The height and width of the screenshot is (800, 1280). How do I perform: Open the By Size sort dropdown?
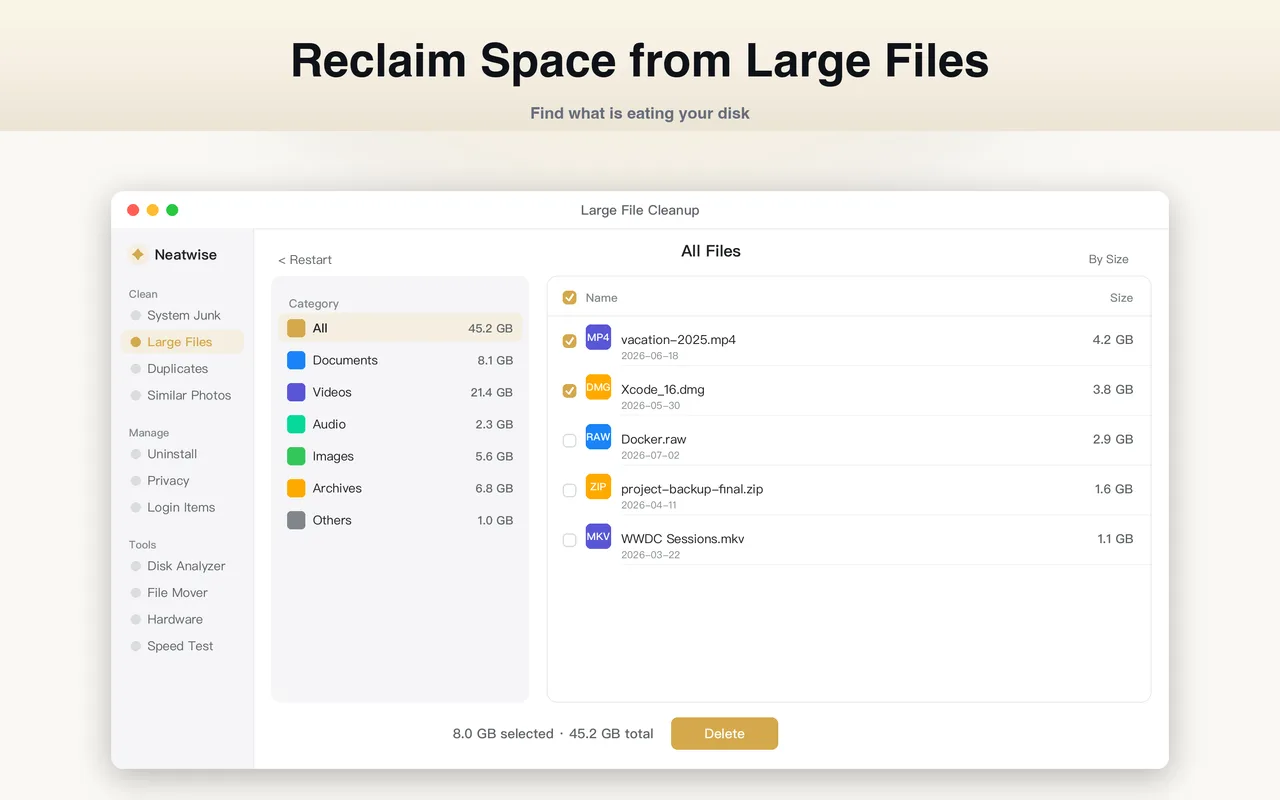point(1108,259)
